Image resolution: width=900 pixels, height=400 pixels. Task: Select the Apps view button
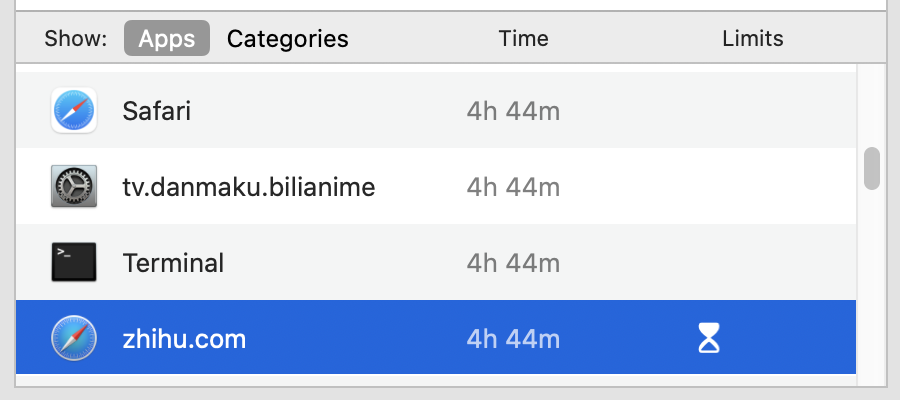[167, 38]
